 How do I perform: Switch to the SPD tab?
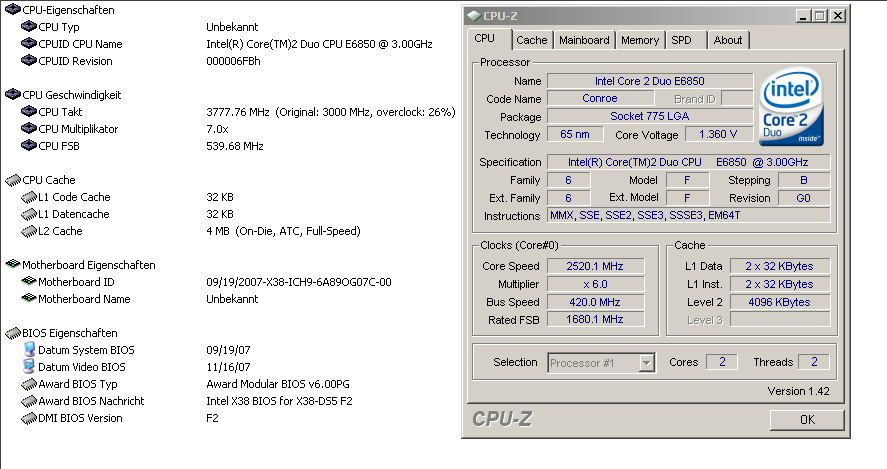click(686, 40)
